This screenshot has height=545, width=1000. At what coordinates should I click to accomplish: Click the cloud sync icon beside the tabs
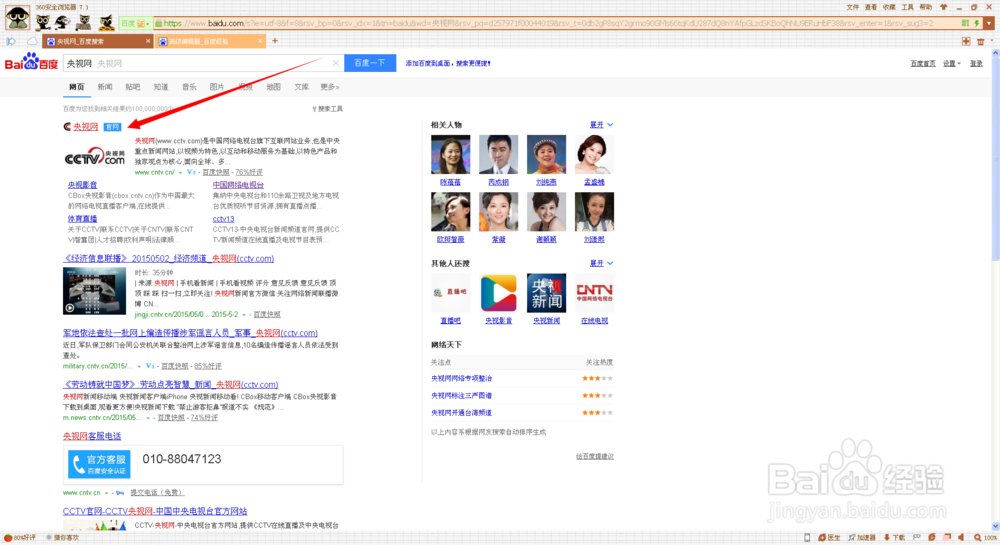[x=31, y=41]
